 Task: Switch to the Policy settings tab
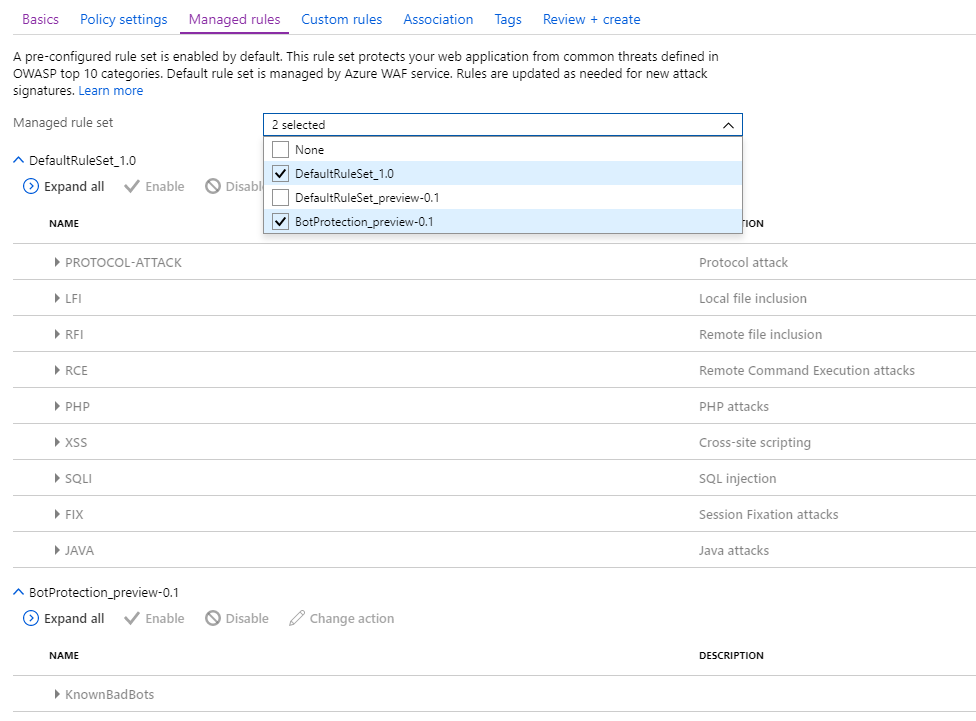point(124,19)
